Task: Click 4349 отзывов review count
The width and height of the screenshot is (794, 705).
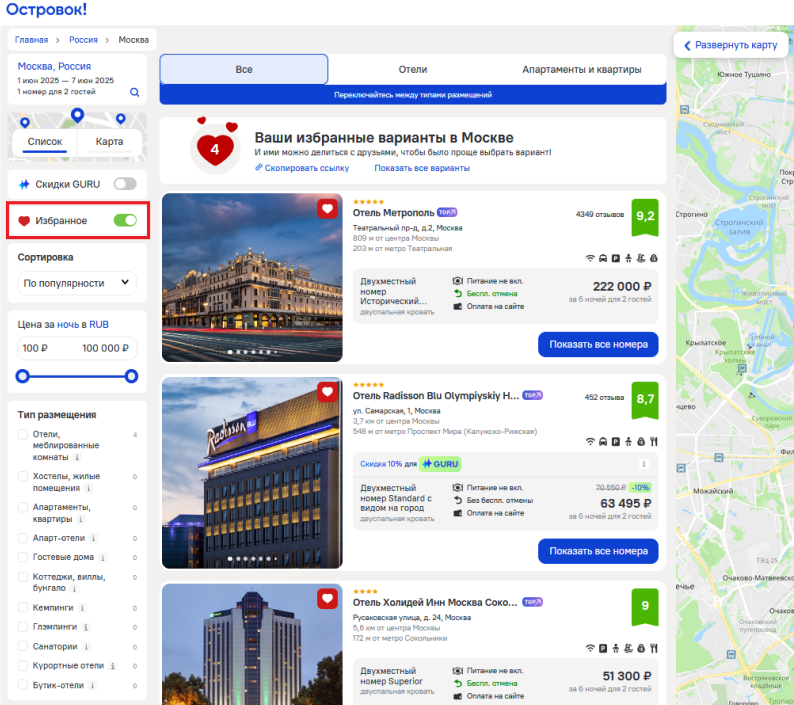Action: click(600, 215)
